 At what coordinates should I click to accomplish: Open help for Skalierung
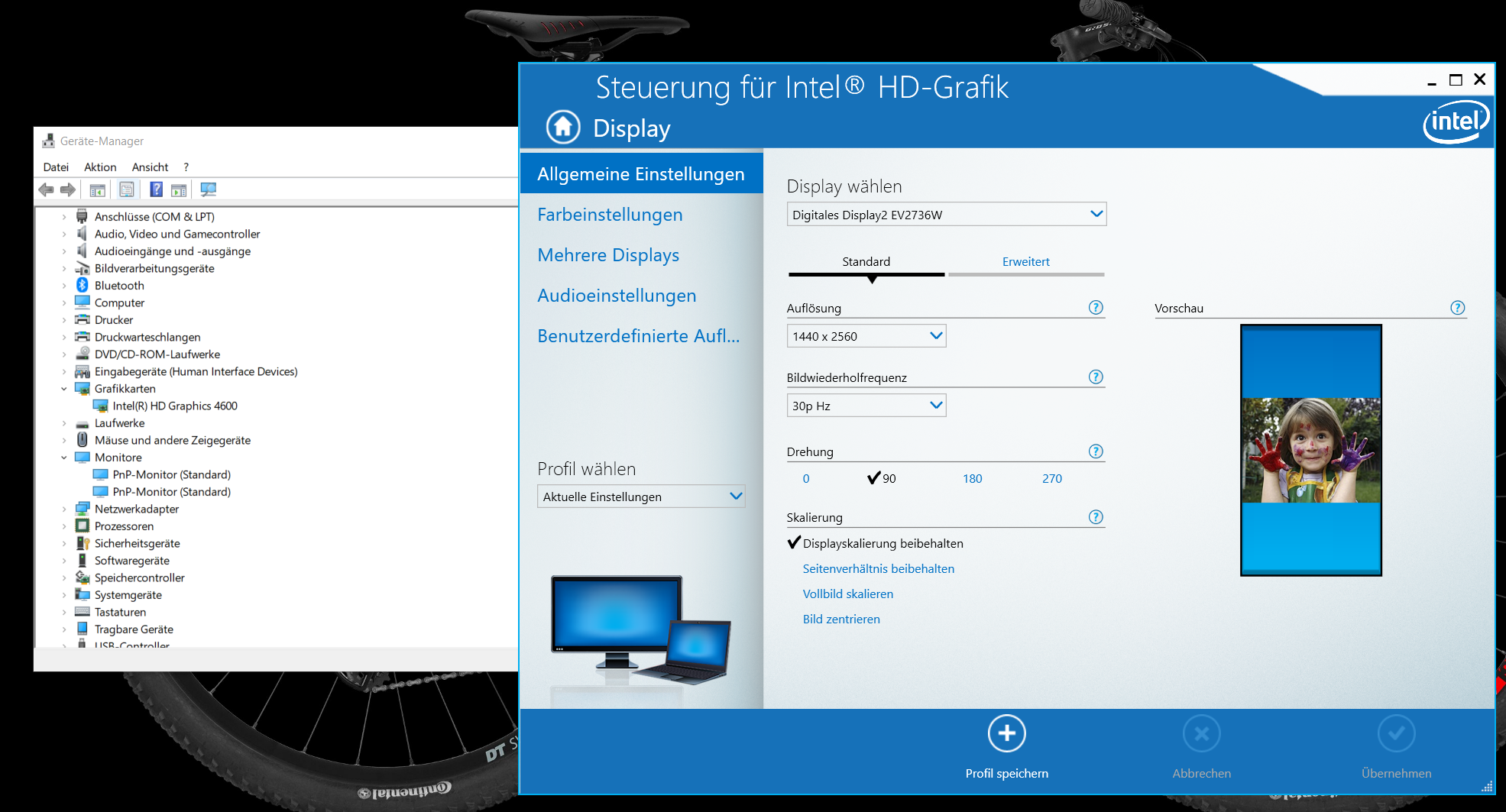pyautogui.click(x=1096, y=516)
